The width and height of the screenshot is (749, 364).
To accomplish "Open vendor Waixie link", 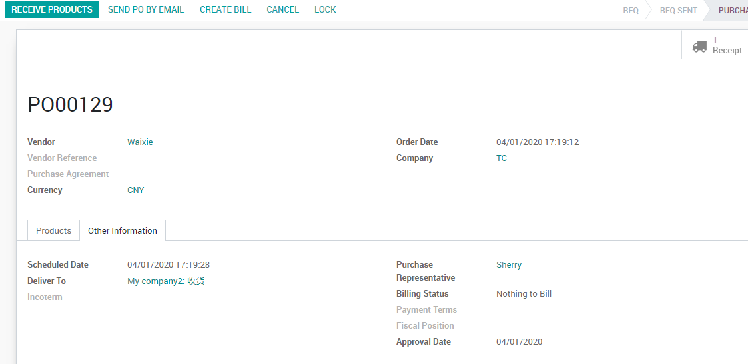I will click(140, 142).
